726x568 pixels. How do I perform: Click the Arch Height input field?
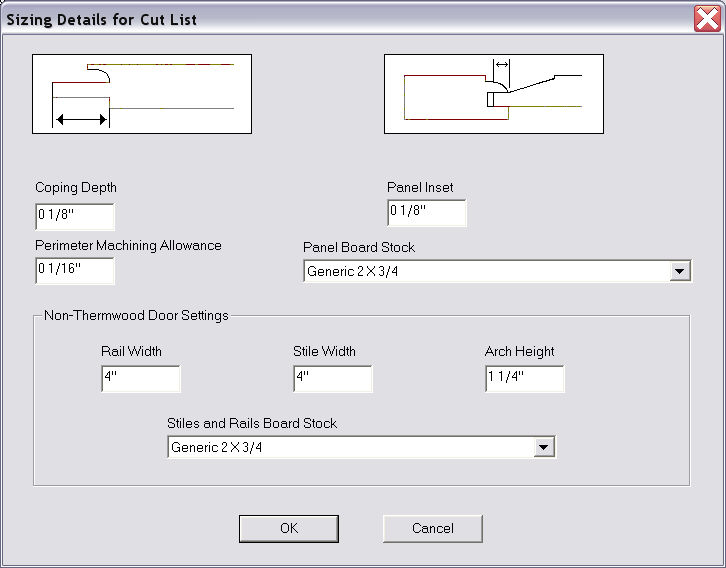pyautogui.click(x=525, y=378)
